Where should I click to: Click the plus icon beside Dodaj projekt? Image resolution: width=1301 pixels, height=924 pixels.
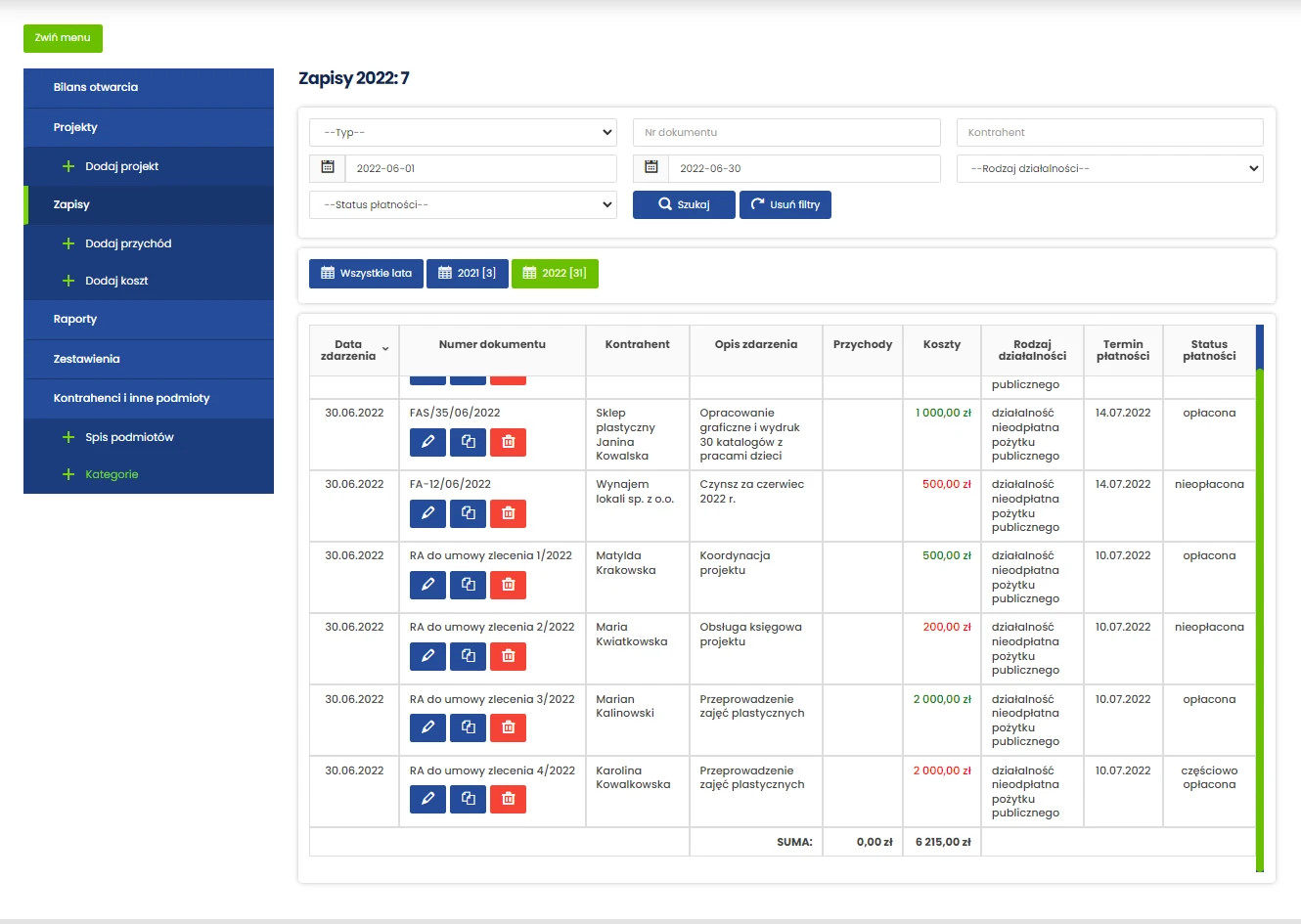[x=68, y=166]
